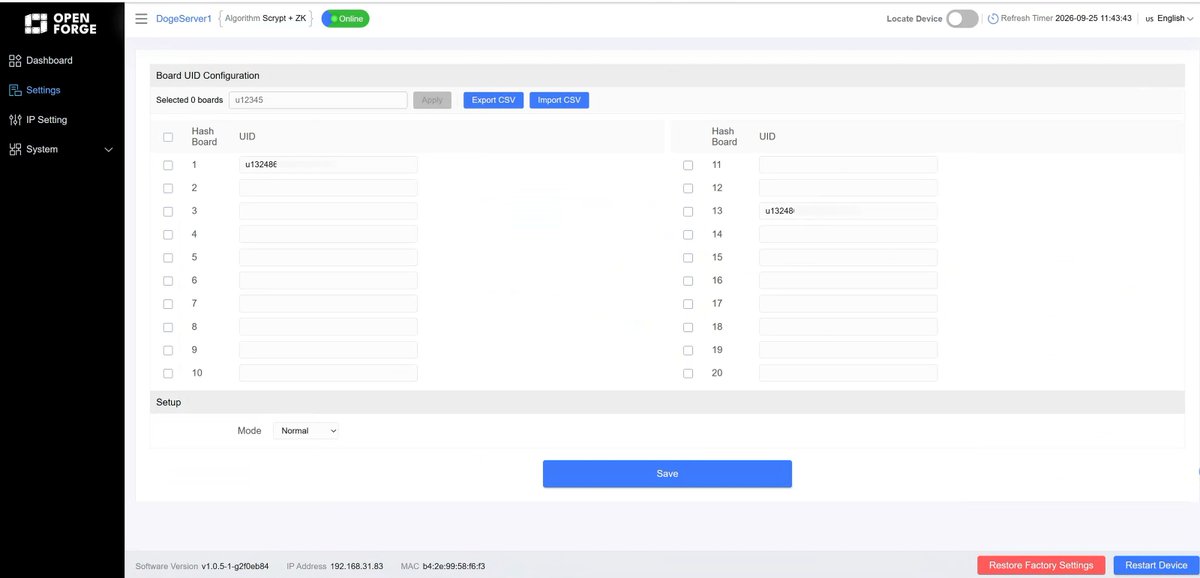Viewport: 1200px width, 578px height.
Task: Click the DogeServer1 device name link
Action: 184,19
